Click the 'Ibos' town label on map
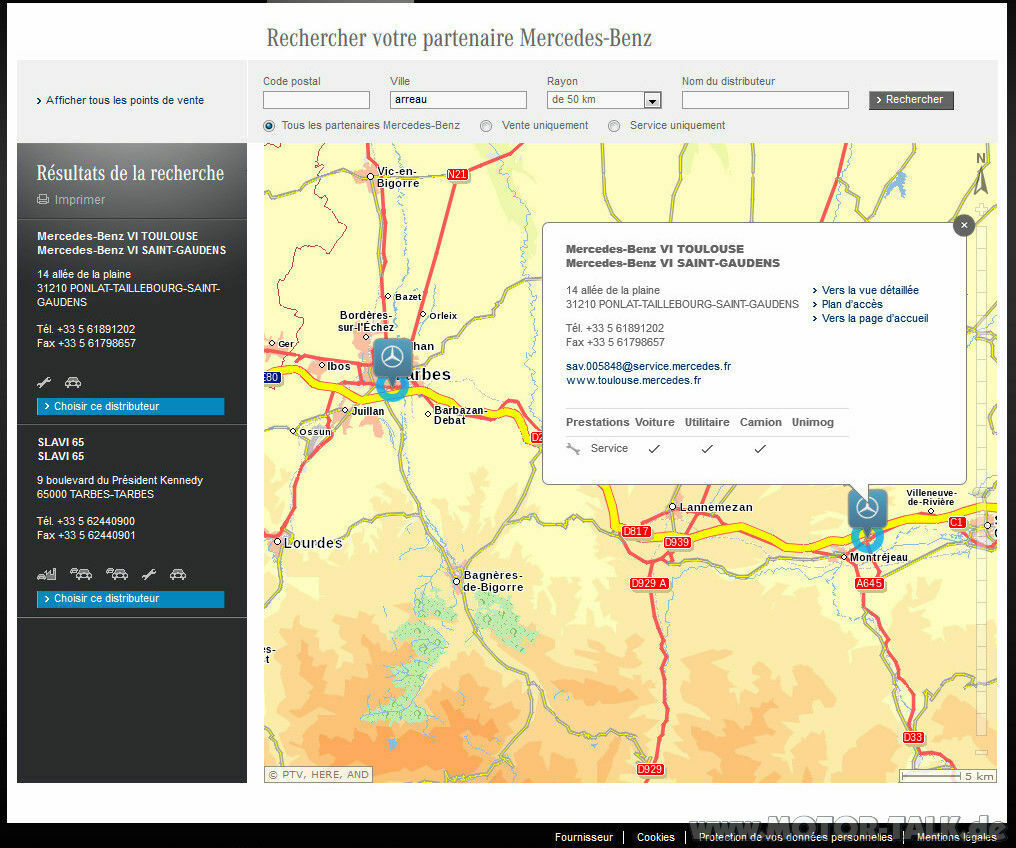This screenshot has height=848, width=1016. click(339, 366)
